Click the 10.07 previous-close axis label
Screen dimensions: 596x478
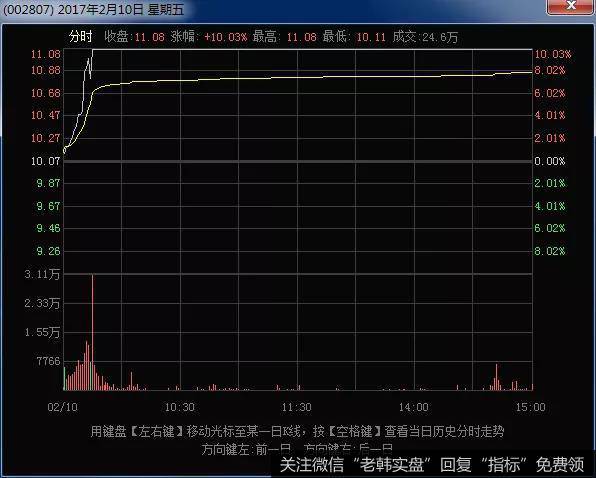point(46,161)
